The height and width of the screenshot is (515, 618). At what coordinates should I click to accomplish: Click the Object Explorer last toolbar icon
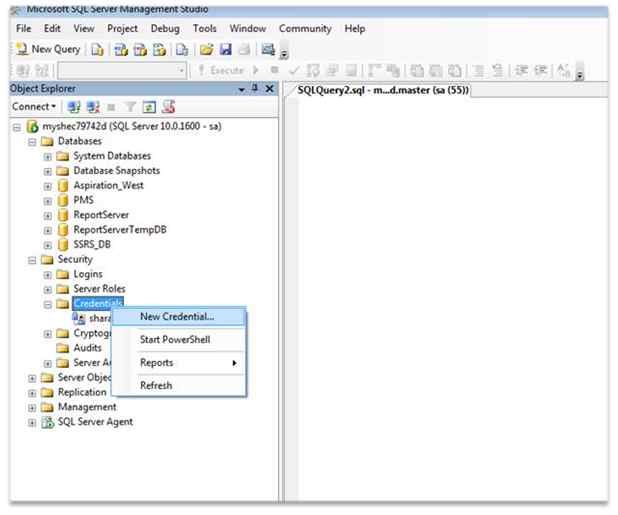click(168, 107)
